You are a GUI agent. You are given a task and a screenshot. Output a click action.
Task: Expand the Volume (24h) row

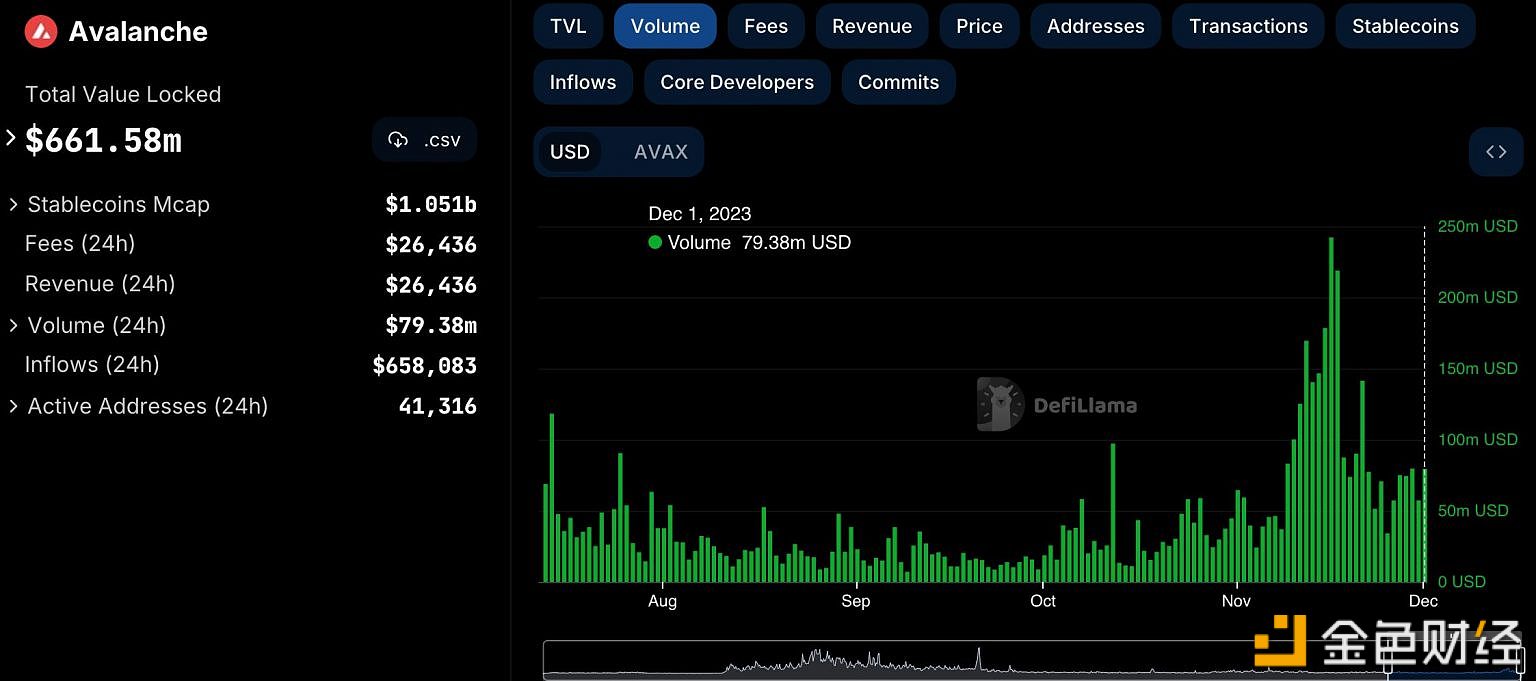(x=13, y=326)
